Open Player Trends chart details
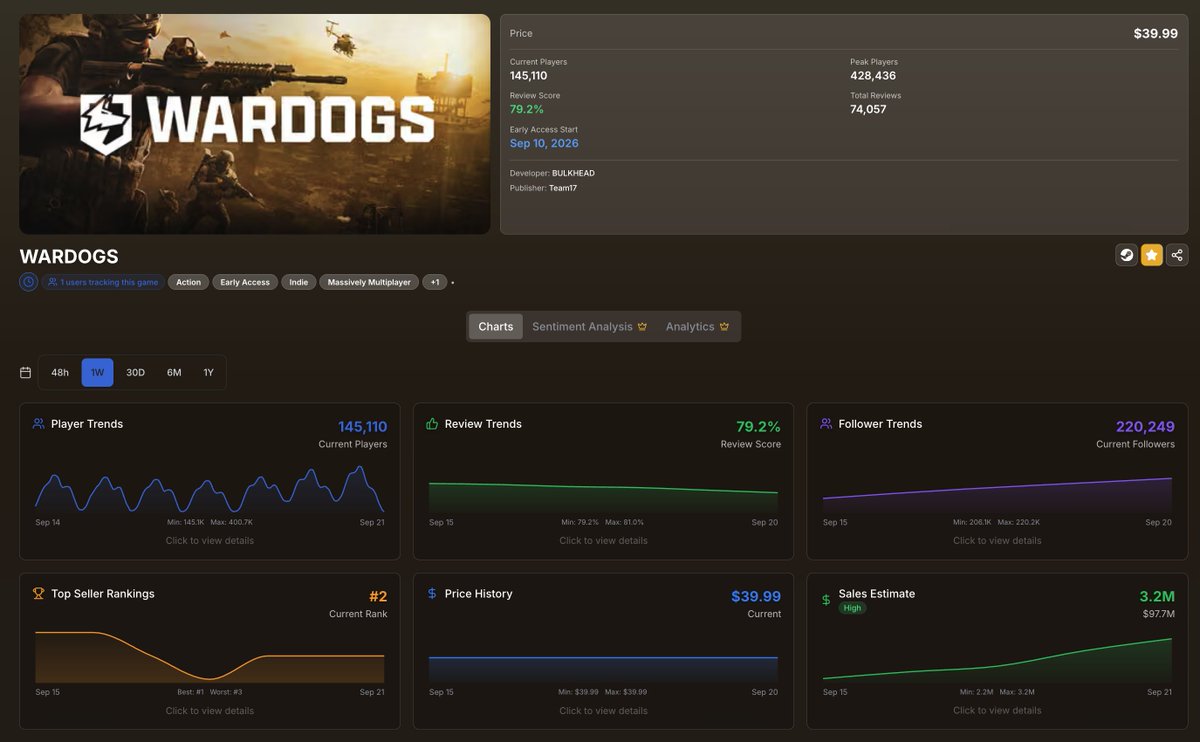The image size is (1200, 742). tap(210, 541)
